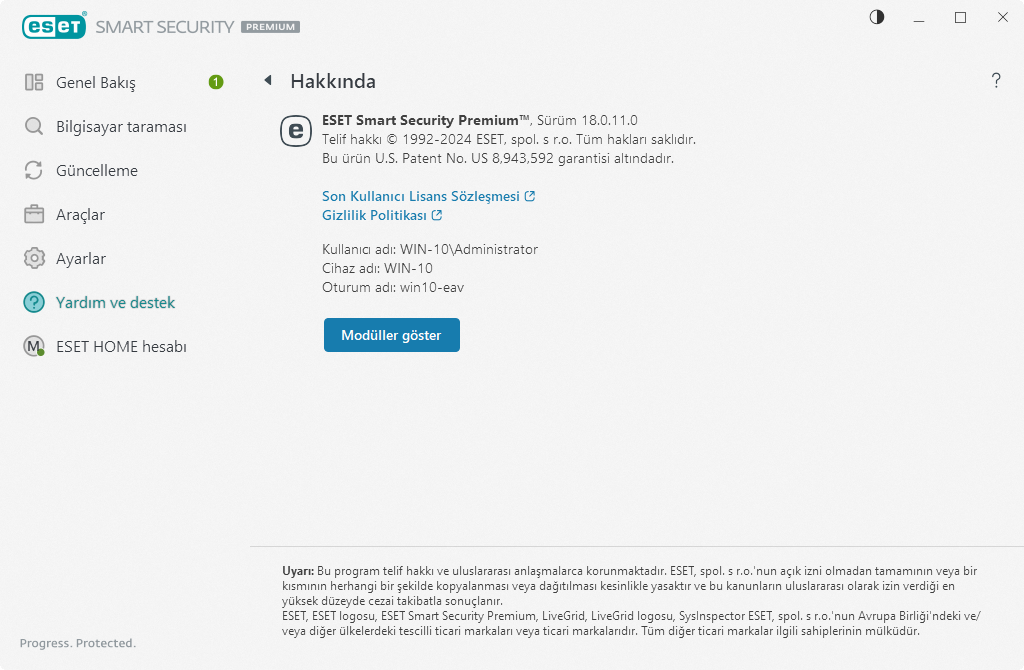Open Son Kullanıcı Lisans Sözleşmesi link
Image resolution: width=1024 pixels, height=670 pixels.
pos(421,196)
